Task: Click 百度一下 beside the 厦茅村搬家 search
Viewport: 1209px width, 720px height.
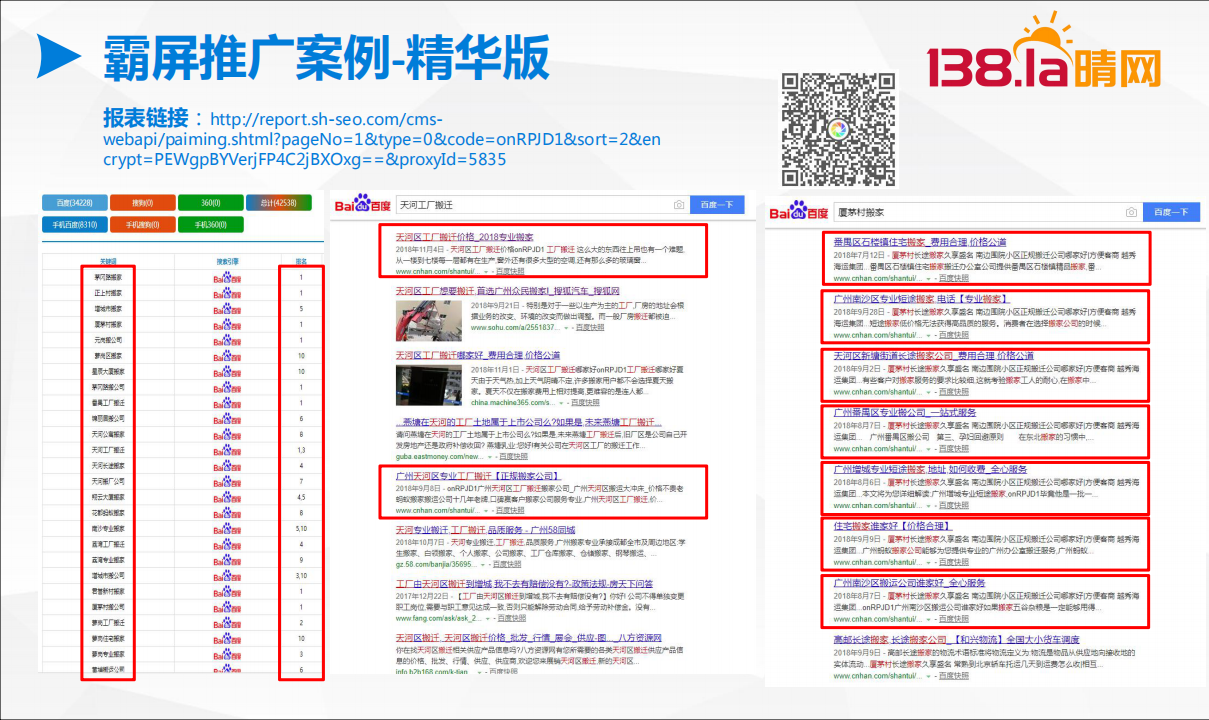Action: click(1171, 213)
